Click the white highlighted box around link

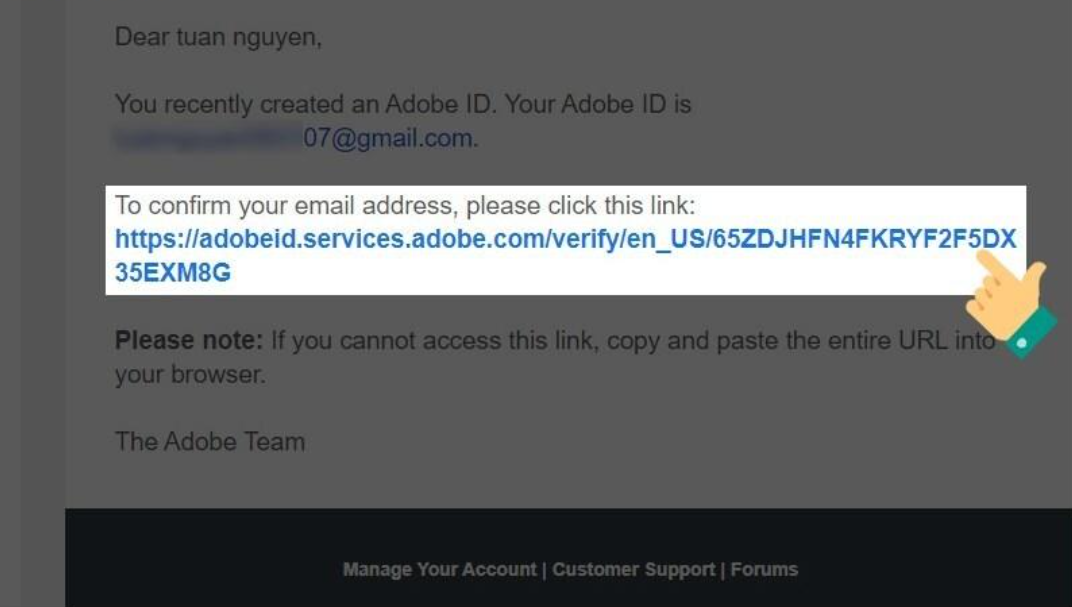pyautogui.click(x=565, y=240)
